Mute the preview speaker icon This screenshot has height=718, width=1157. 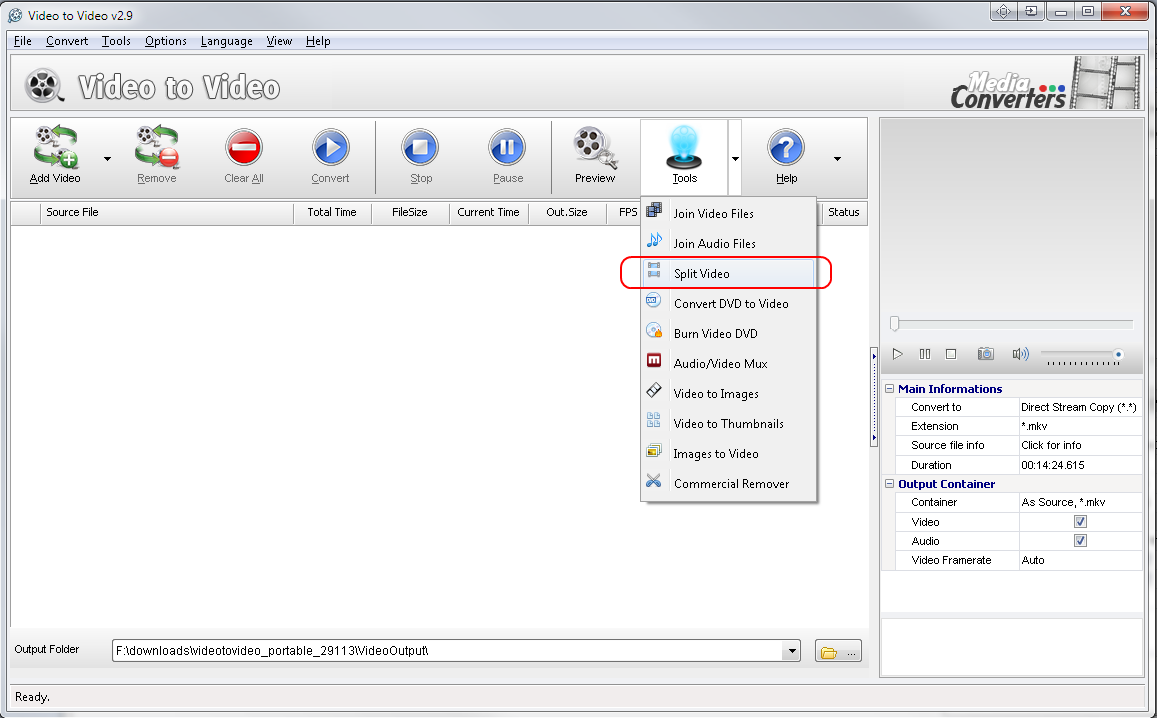1020,354
